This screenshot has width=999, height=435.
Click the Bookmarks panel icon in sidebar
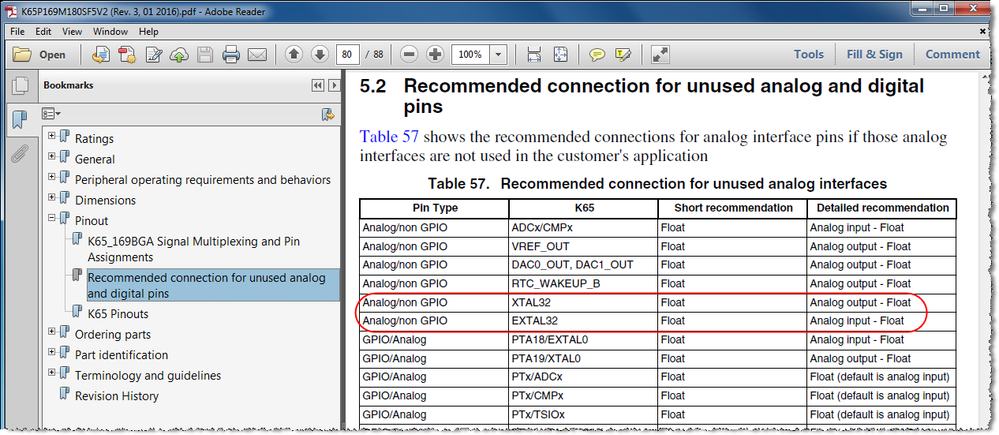[x=20, y=119]
